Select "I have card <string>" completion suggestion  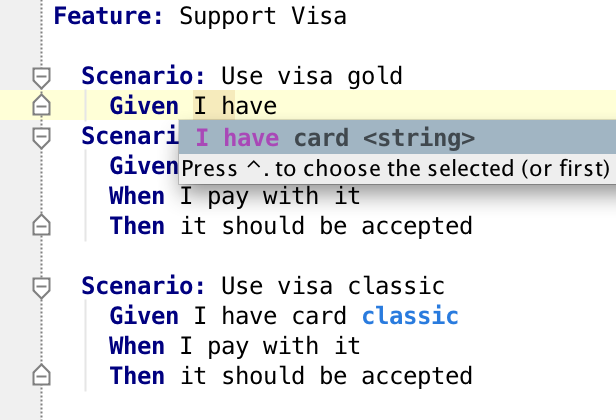[x=397, y=138]
